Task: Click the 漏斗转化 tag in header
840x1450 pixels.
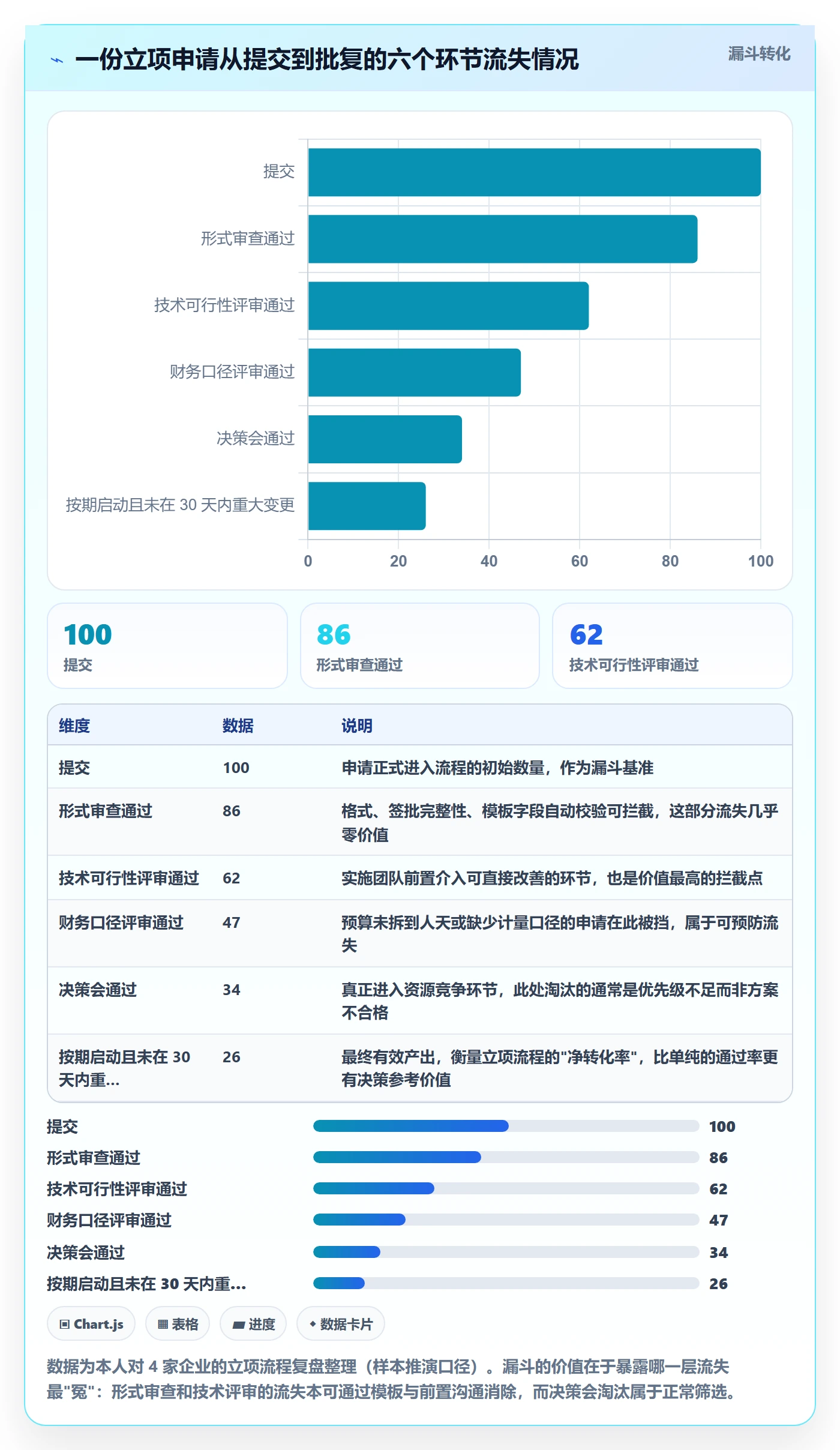Action: [x=759, y=54]
